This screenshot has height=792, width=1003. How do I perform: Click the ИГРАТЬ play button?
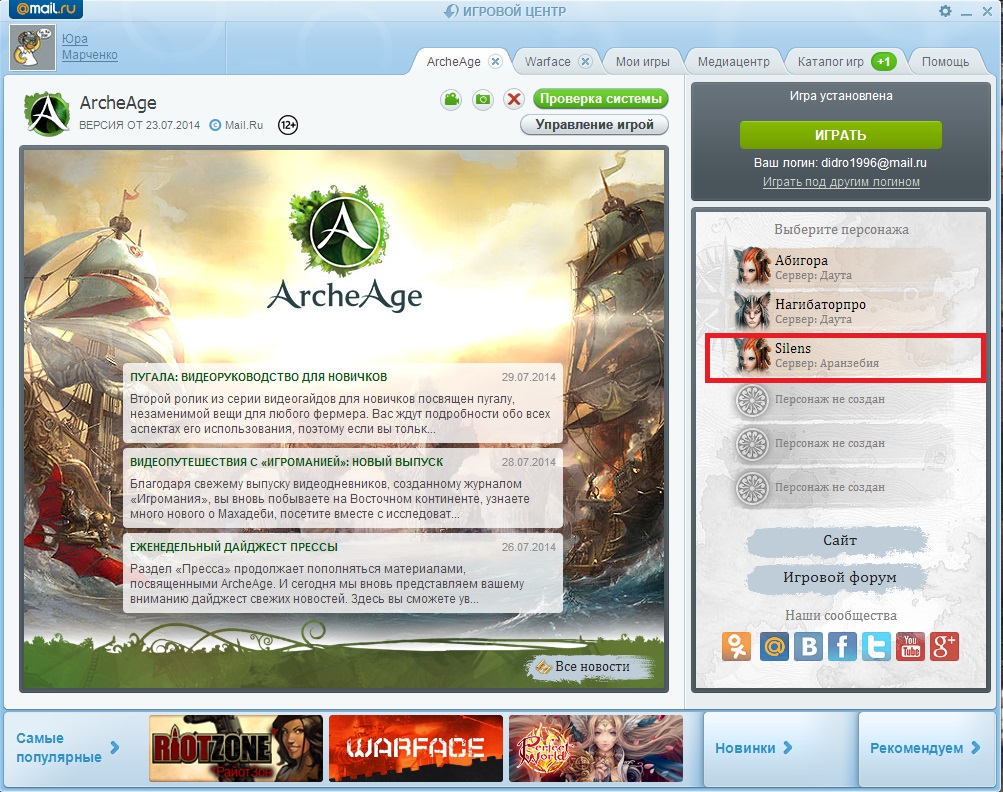pos(841,135)
